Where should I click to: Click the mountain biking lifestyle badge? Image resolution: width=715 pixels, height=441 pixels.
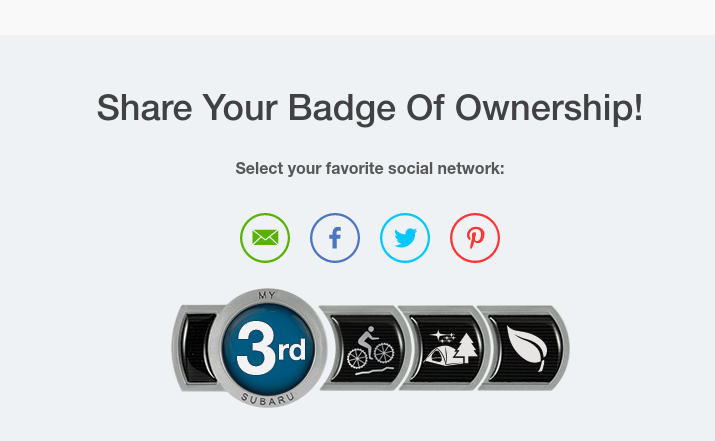(365, 348)
